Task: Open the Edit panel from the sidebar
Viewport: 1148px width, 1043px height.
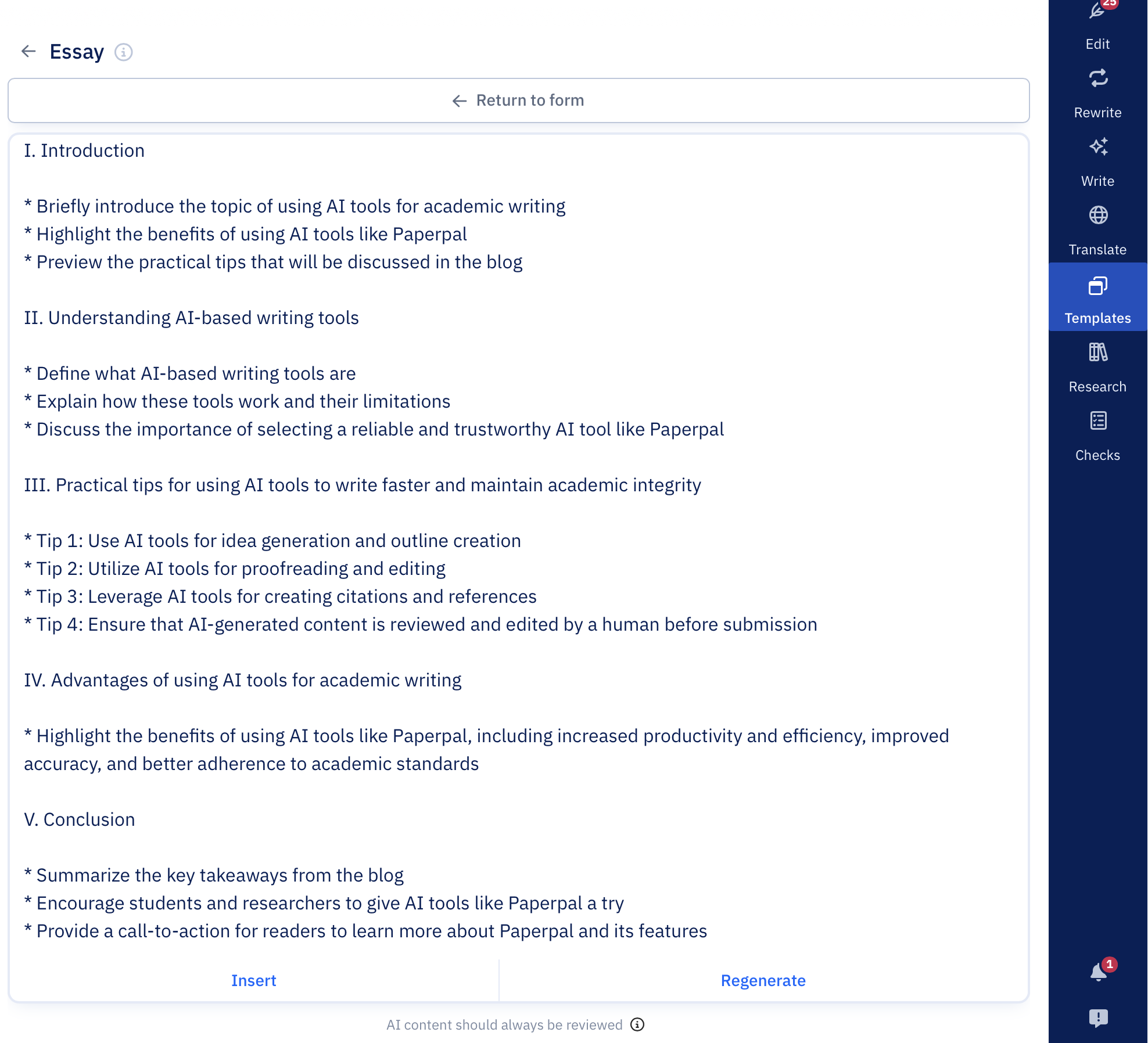Action: pos(1097,29)
